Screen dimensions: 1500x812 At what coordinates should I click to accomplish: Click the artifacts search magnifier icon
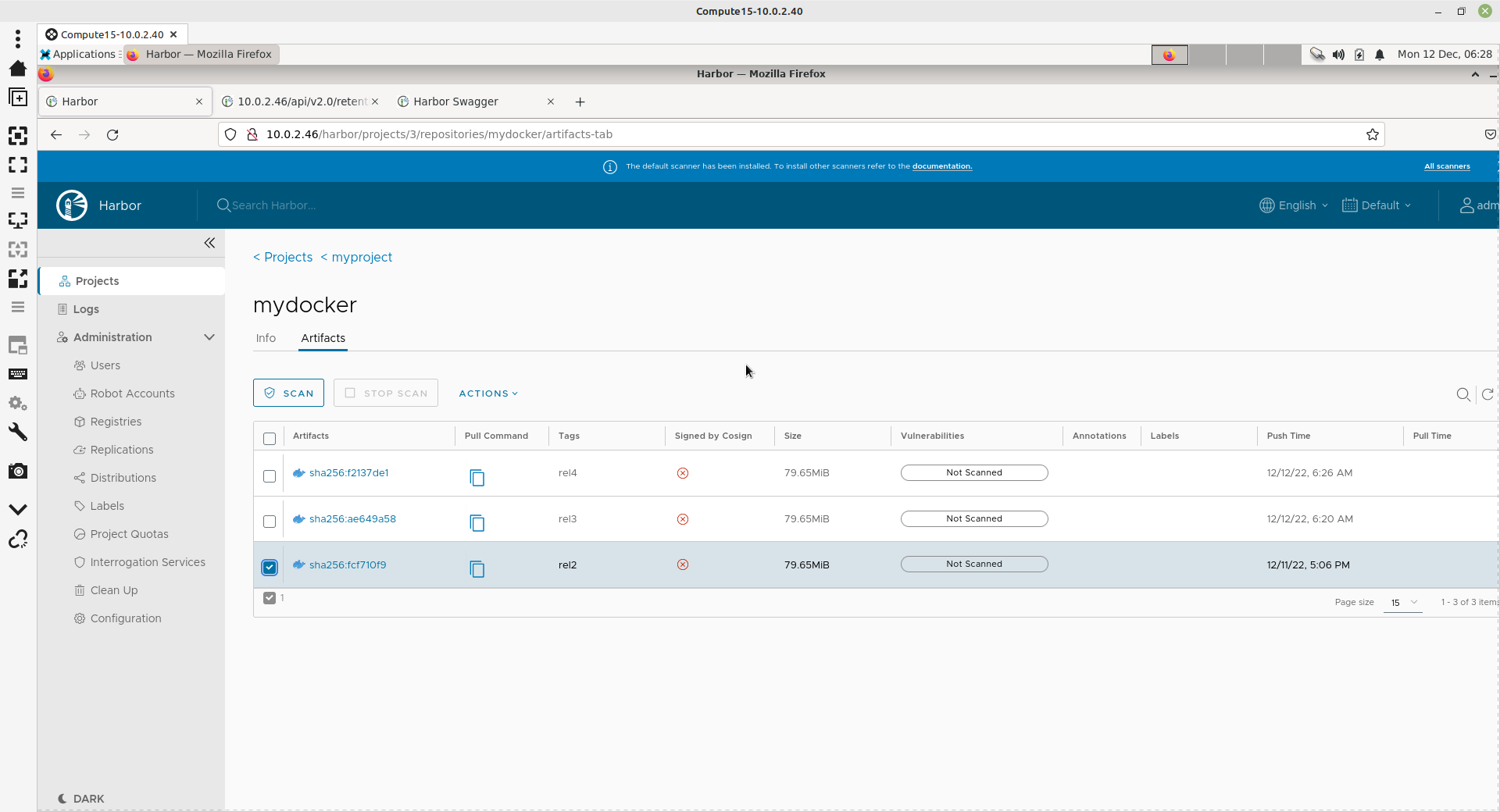tap(1463, 395)
